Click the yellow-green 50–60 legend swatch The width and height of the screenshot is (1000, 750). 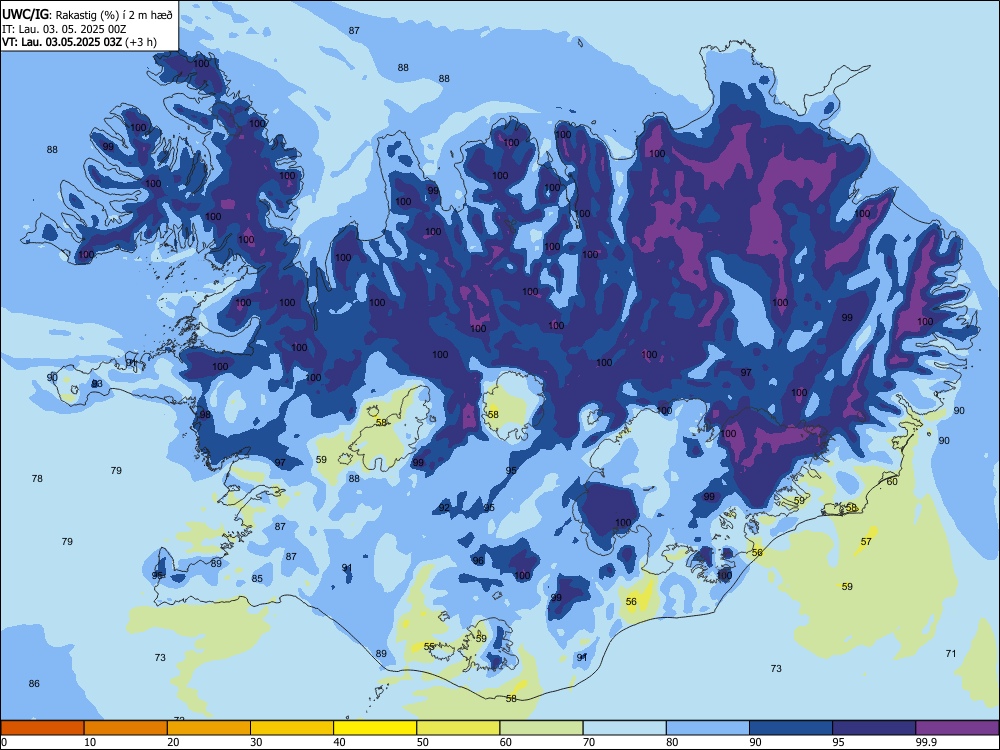459,728
